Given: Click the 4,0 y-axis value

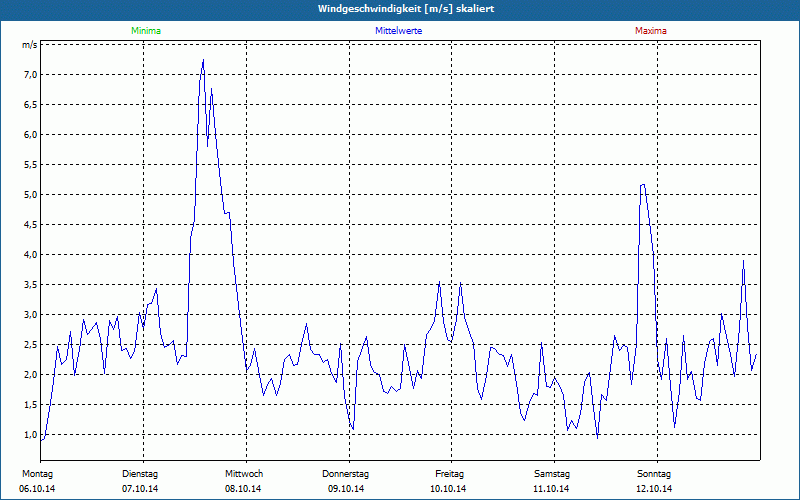Looking at the screenshot, I should (31, 255).
